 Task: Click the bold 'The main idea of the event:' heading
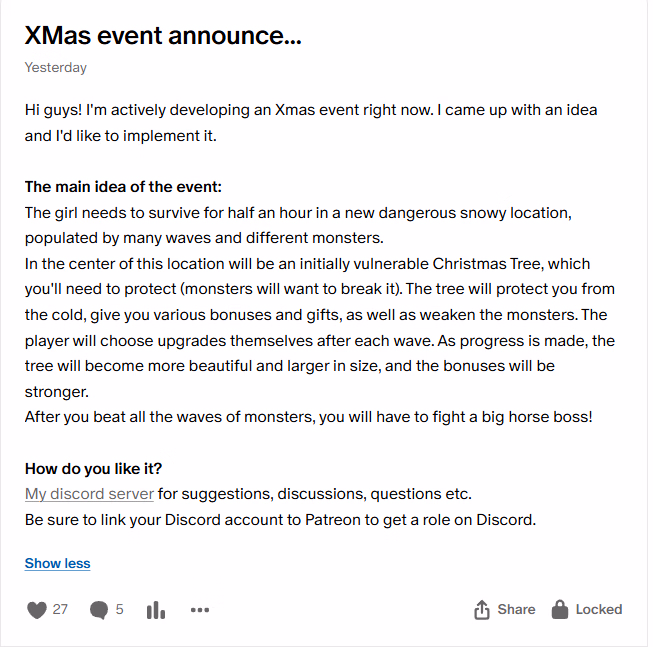pyautogui.click(x=123, y=187)
